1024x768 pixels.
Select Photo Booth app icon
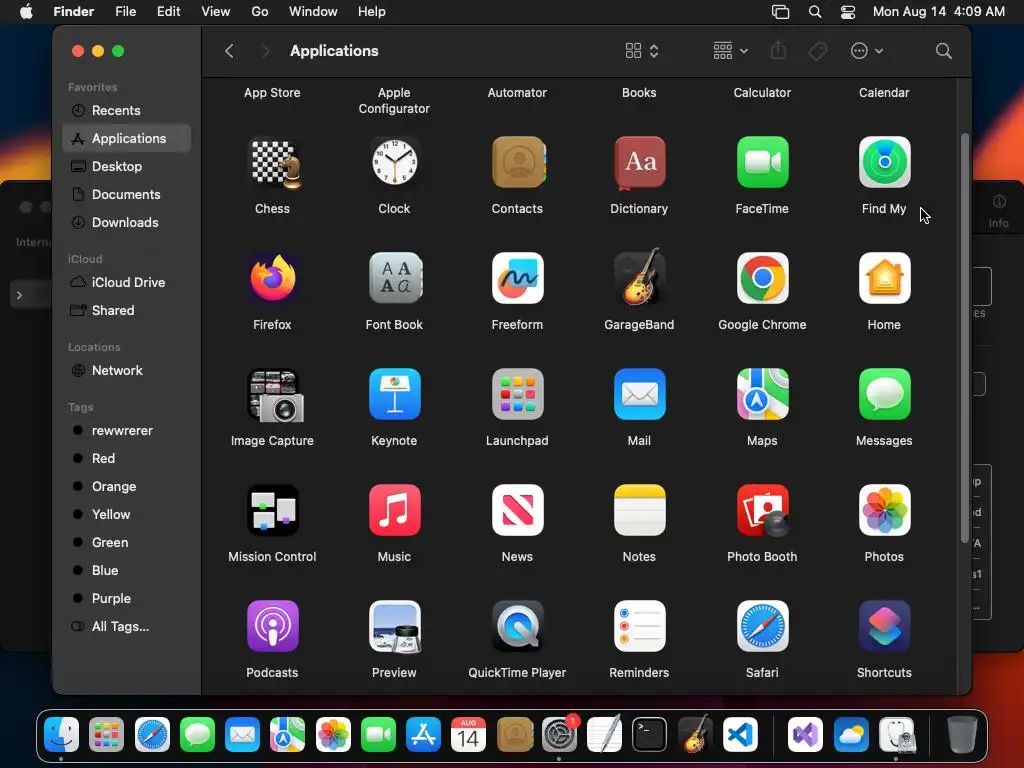click(x=762, y=510)
